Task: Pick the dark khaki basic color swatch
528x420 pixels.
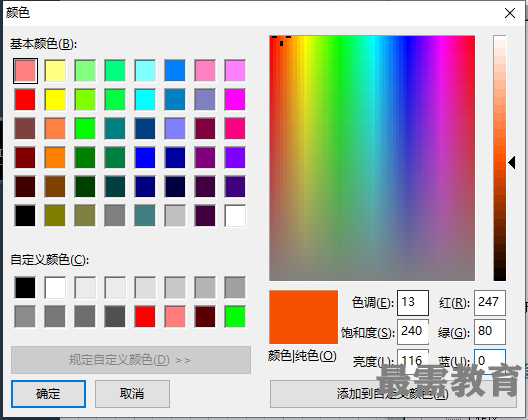Action: (x=85, y=216)
